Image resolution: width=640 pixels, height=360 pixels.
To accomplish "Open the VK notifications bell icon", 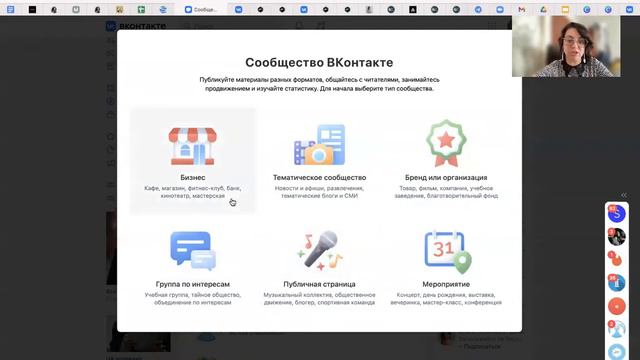I will [x=300, y=26].
